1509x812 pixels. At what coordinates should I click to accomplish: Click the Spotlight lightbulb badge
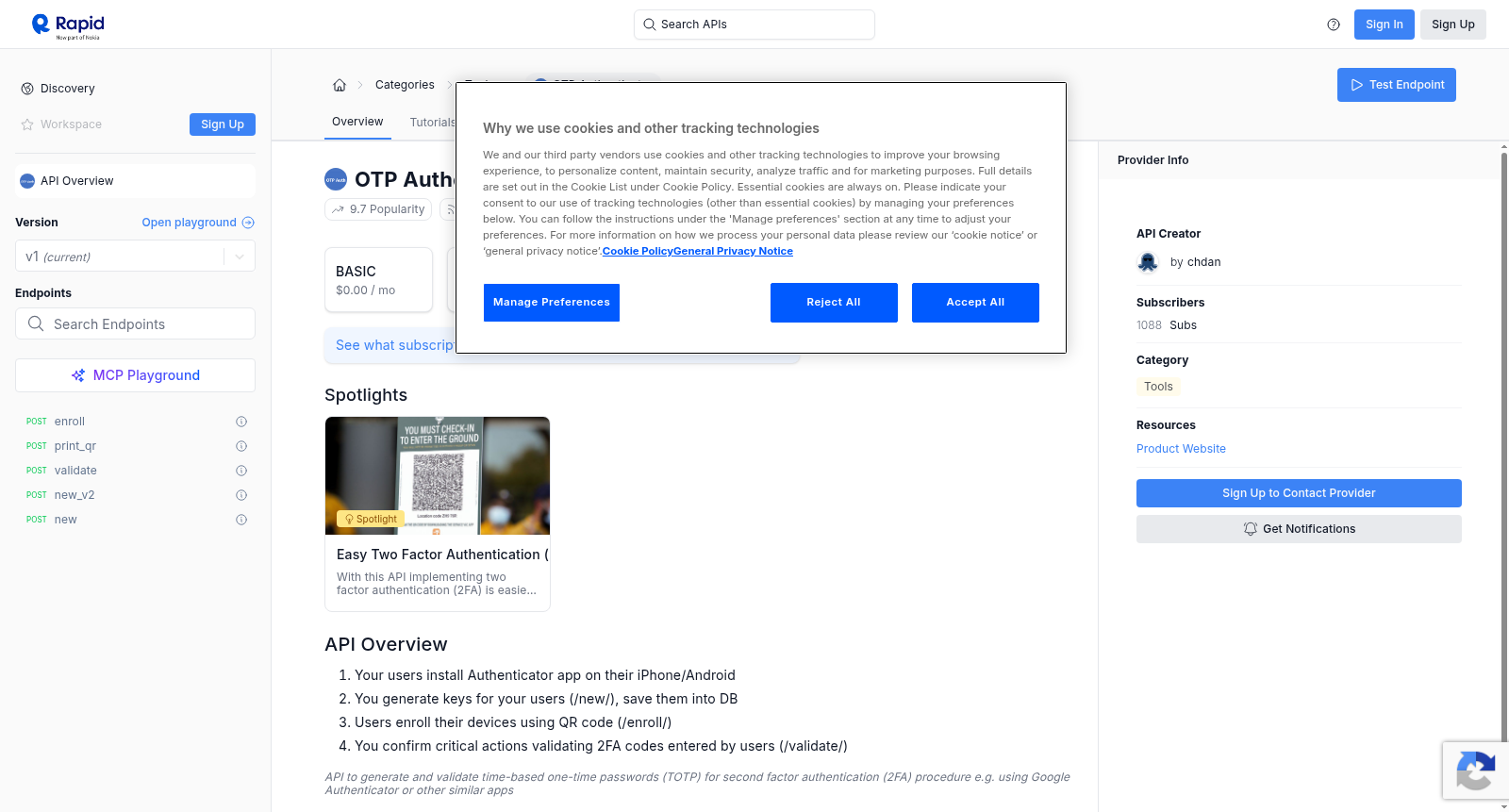371,519
